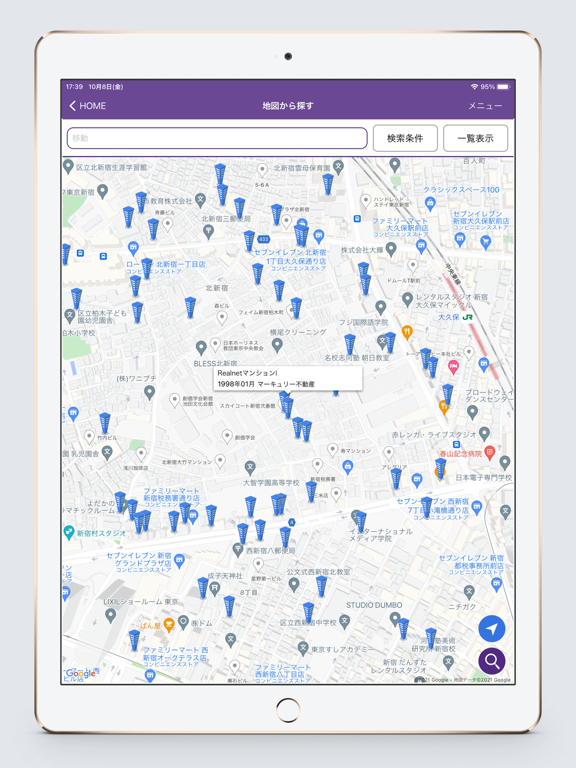Tap the 大智学園高等学校 school icon

250,467
